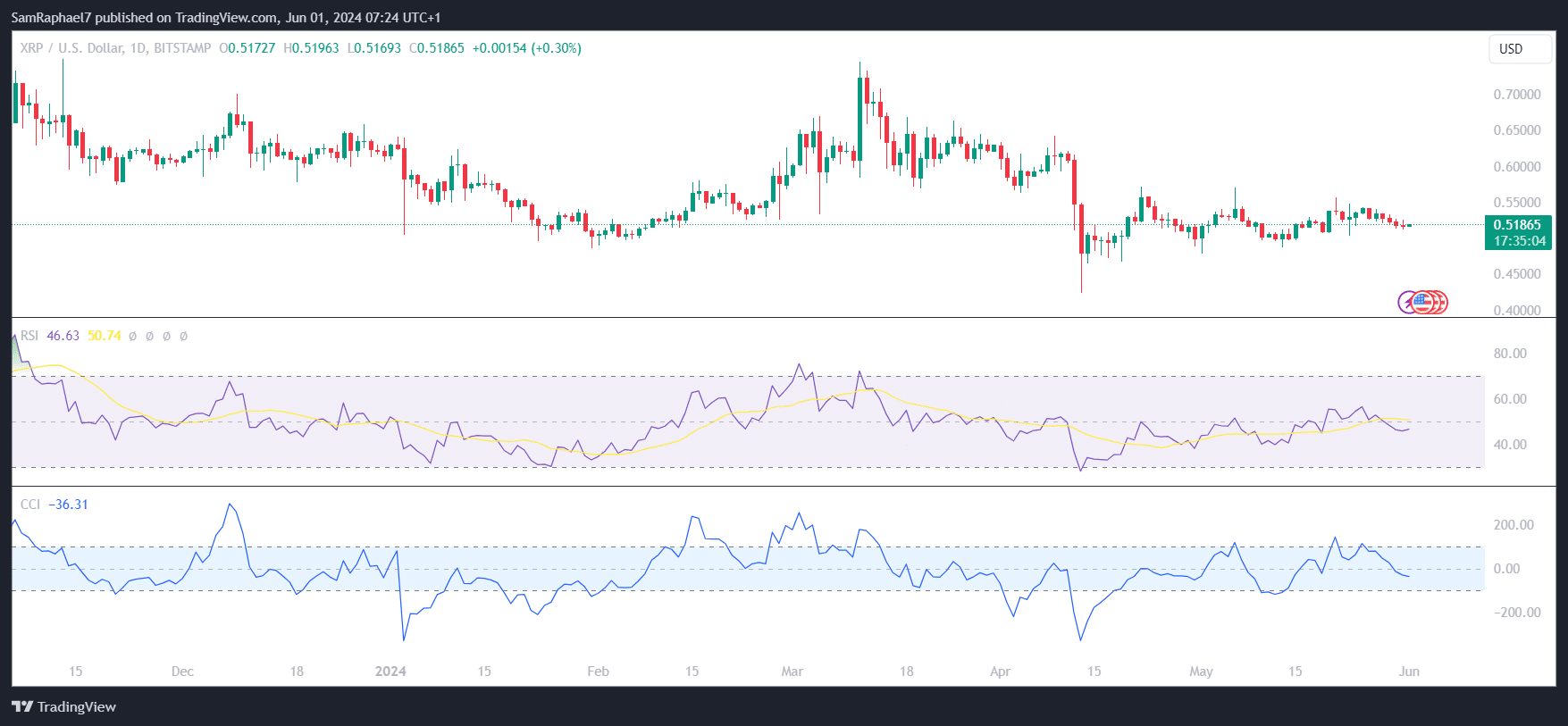Image resolution: width=1568 pixels, height=726 pixels.
Task: Click the XRP / U.S. Dollar symbol title
Action: pyautogui.click(x=115, y=48)
